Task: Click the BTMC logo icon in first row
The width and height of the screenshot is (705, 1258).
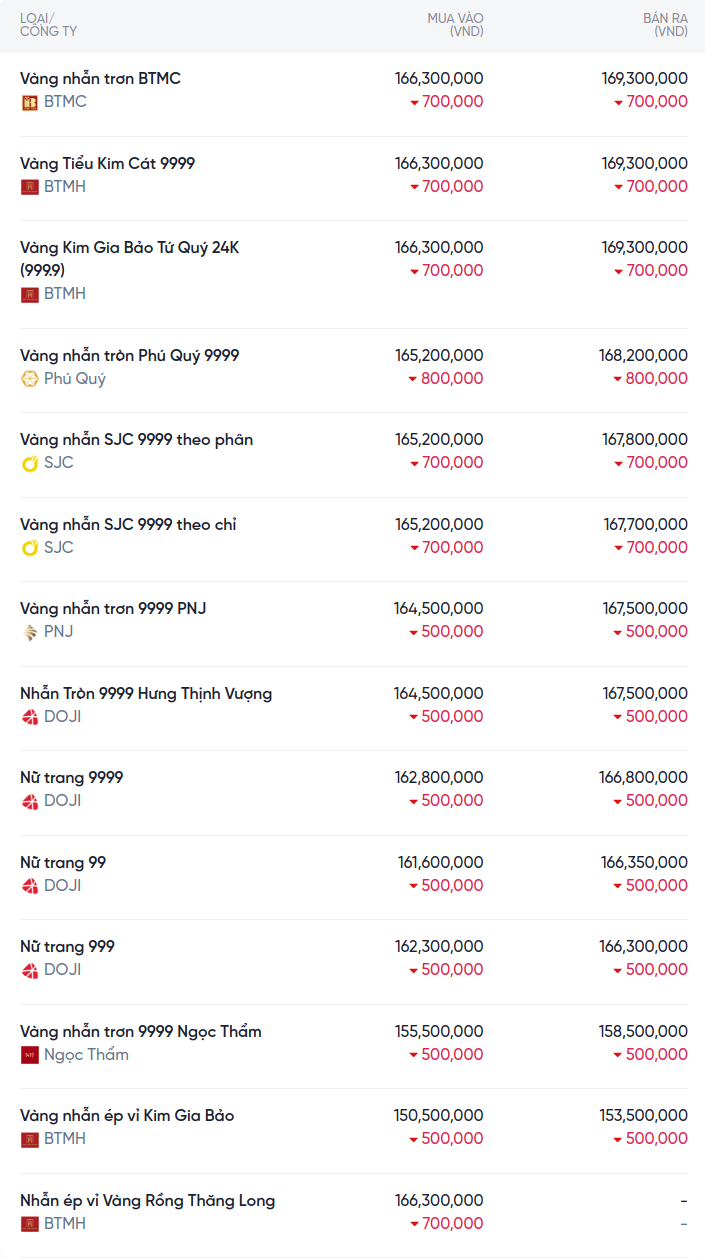Action: (30, 102)
